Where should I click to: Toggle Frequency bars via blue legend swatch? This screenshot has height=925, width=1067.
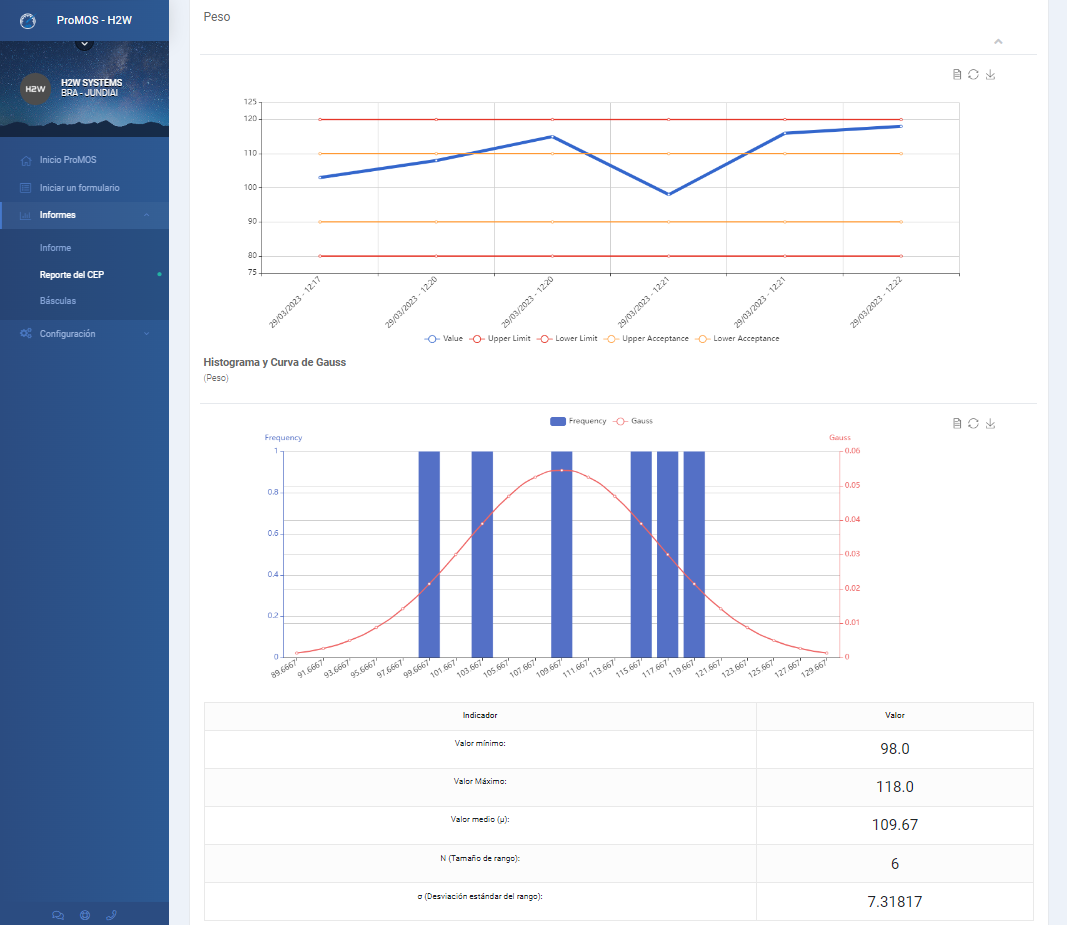(x=558, y=421)
